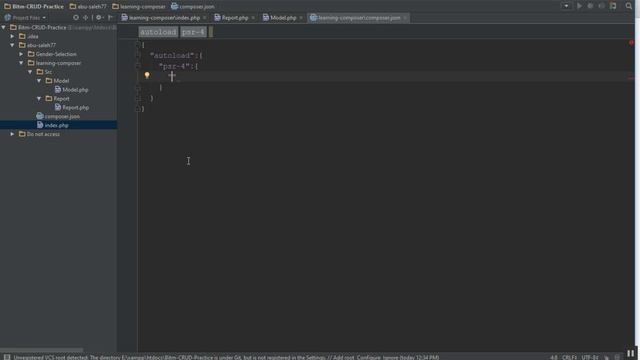Click the Run play button
The height and width of the screenshot is (360, 640).
pyautogui.click(x=579, y=6)
